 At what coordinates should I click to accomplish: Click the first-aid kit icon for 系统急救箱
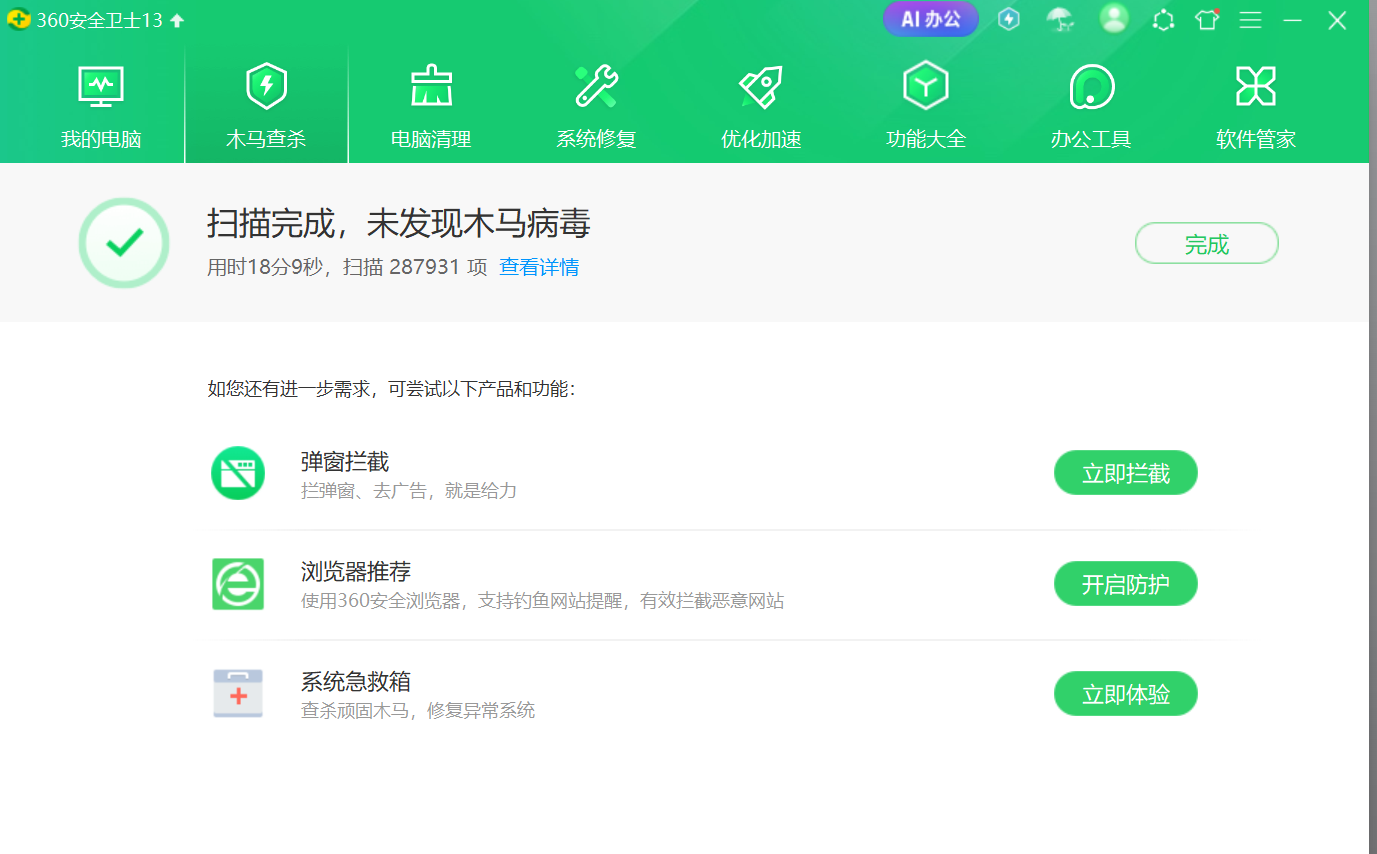tap(238, 694)
